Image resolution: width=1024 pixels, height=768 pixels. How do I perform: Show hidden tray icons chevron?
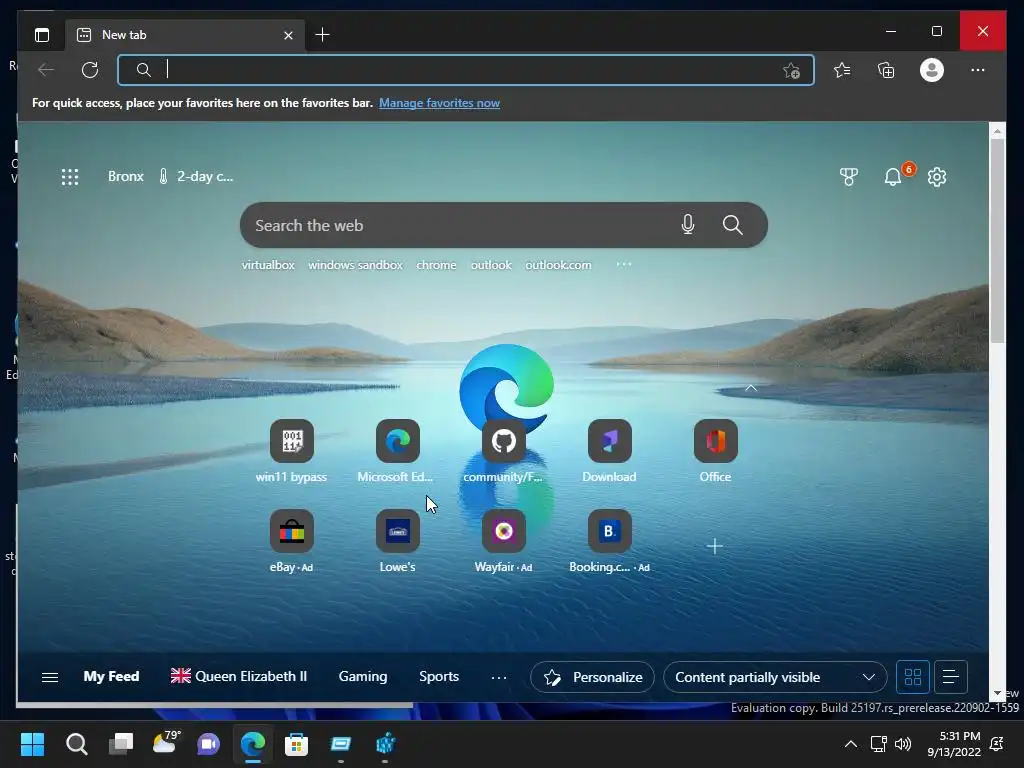(851, 744)
